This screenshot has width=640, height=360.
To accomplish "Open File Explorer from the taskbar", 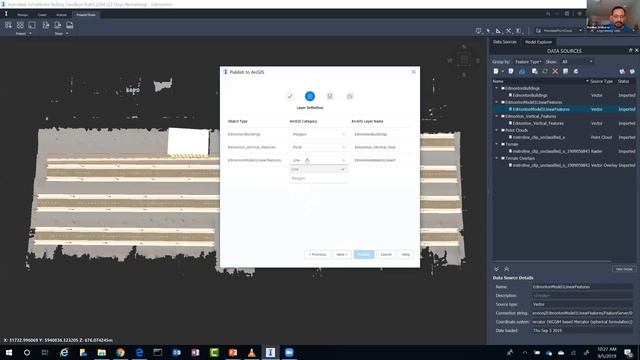I will click(x=102, y=352).
